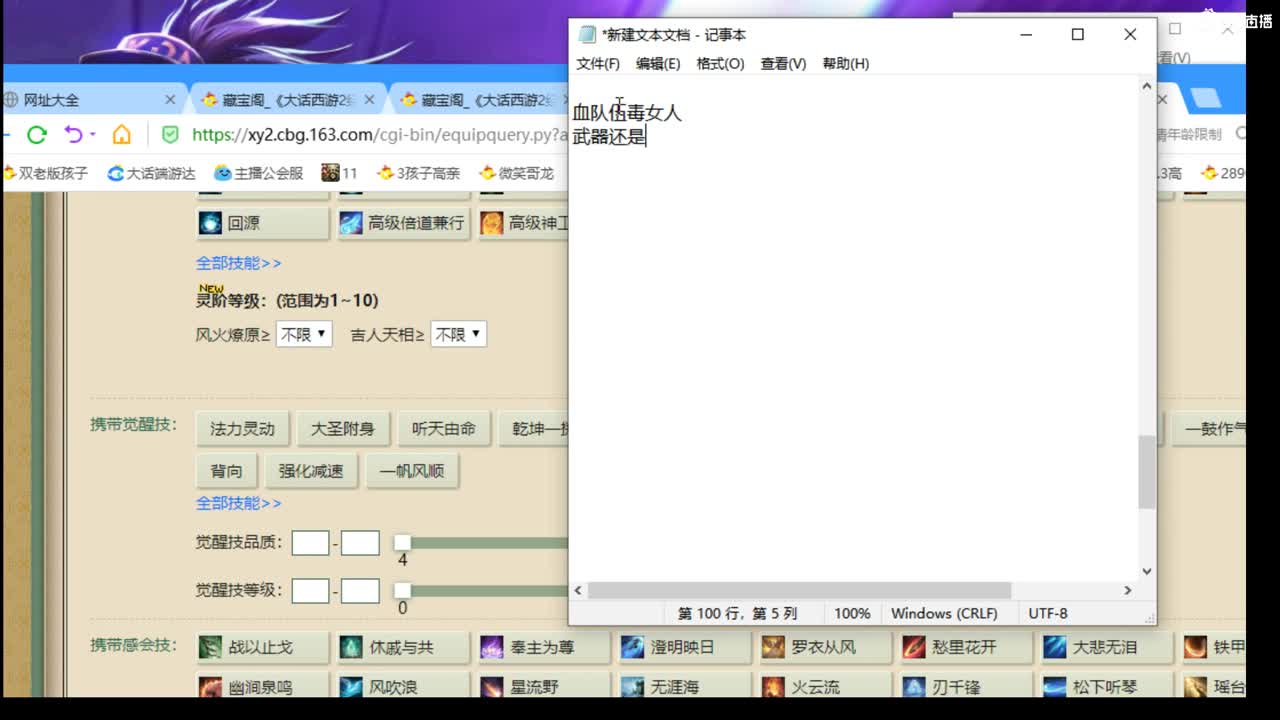Viewport: 1280px width, 720px height.
Task: Select the 星流野 skill
Action: (x=545, y=687)
